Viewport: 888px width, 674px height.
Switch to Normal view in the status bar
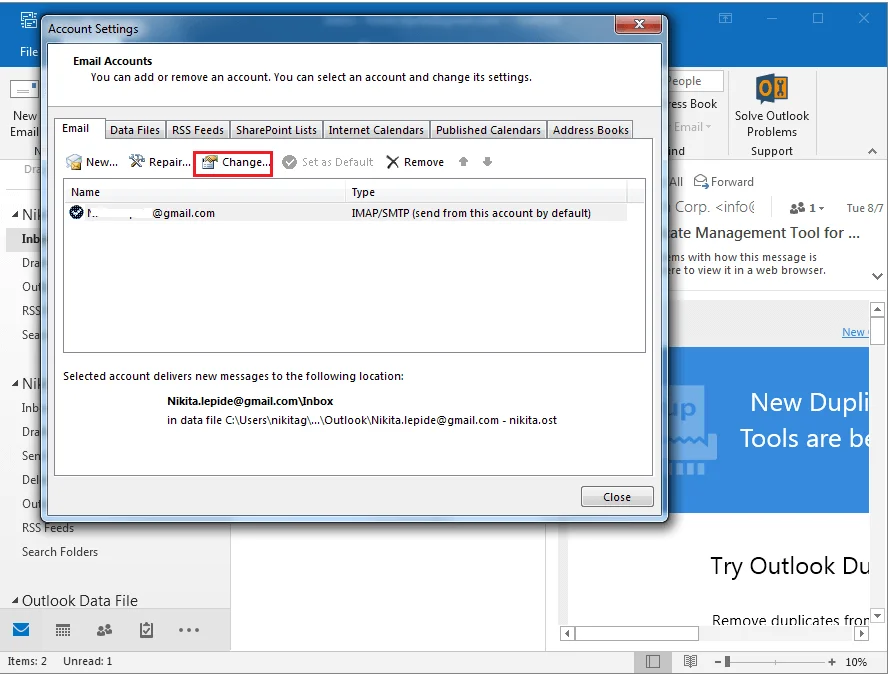[652, 661]
